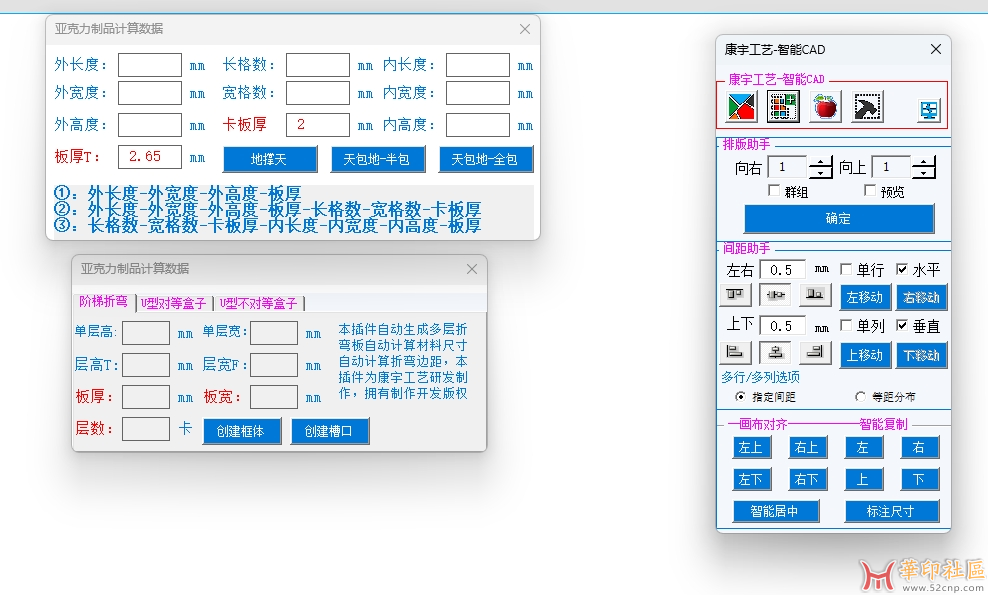The image size is (988, 595).
Task: Click the 右移动 button
Action: point(921,297)
